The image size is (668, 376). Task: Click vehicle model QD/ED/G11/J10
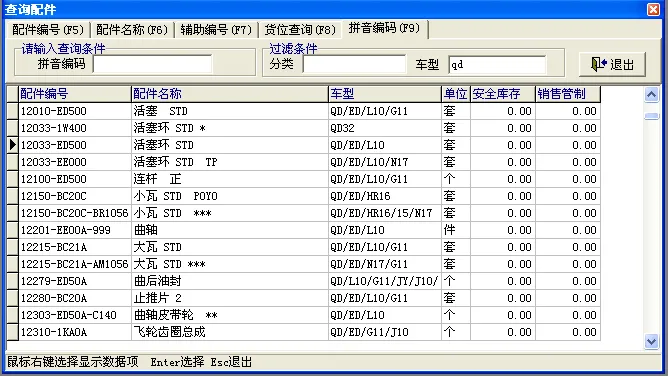tap(369, 333)
